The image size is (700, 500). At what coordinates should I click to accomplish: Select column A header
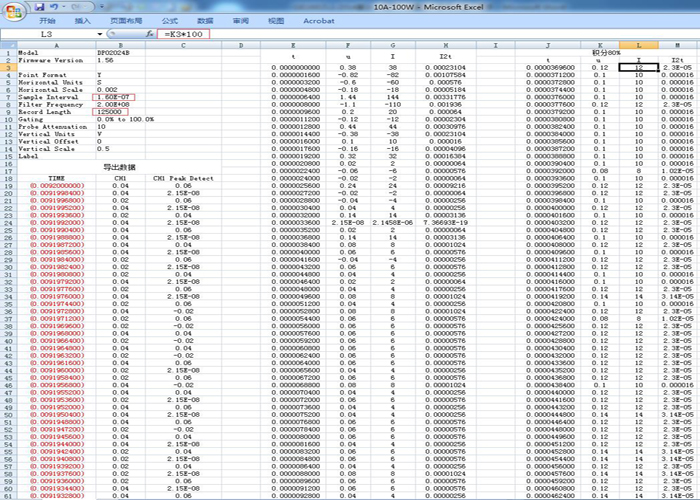coord(57,45)
